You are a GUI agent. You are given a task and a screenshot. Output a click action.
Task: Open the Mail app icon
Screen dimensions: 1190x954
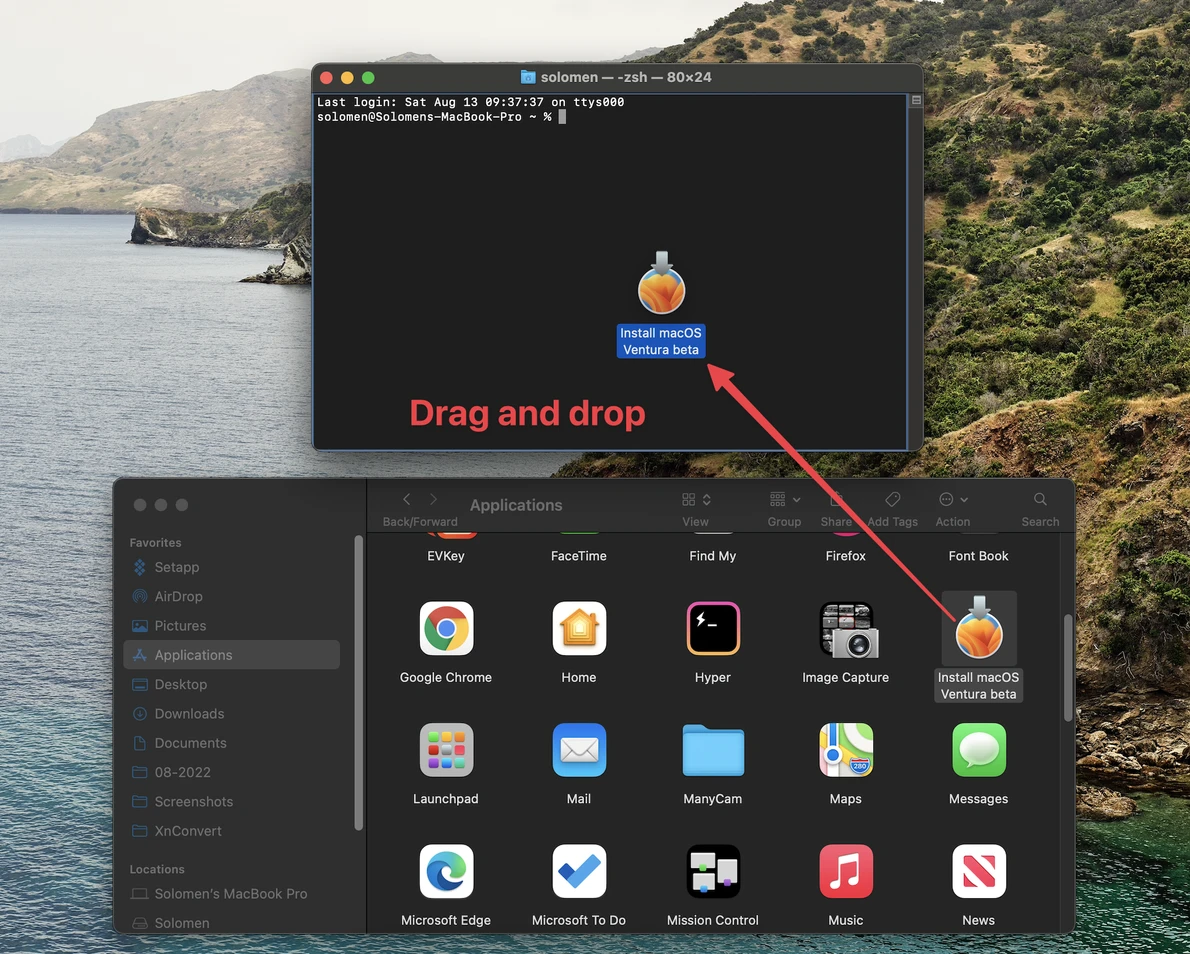tap(579, 750)
